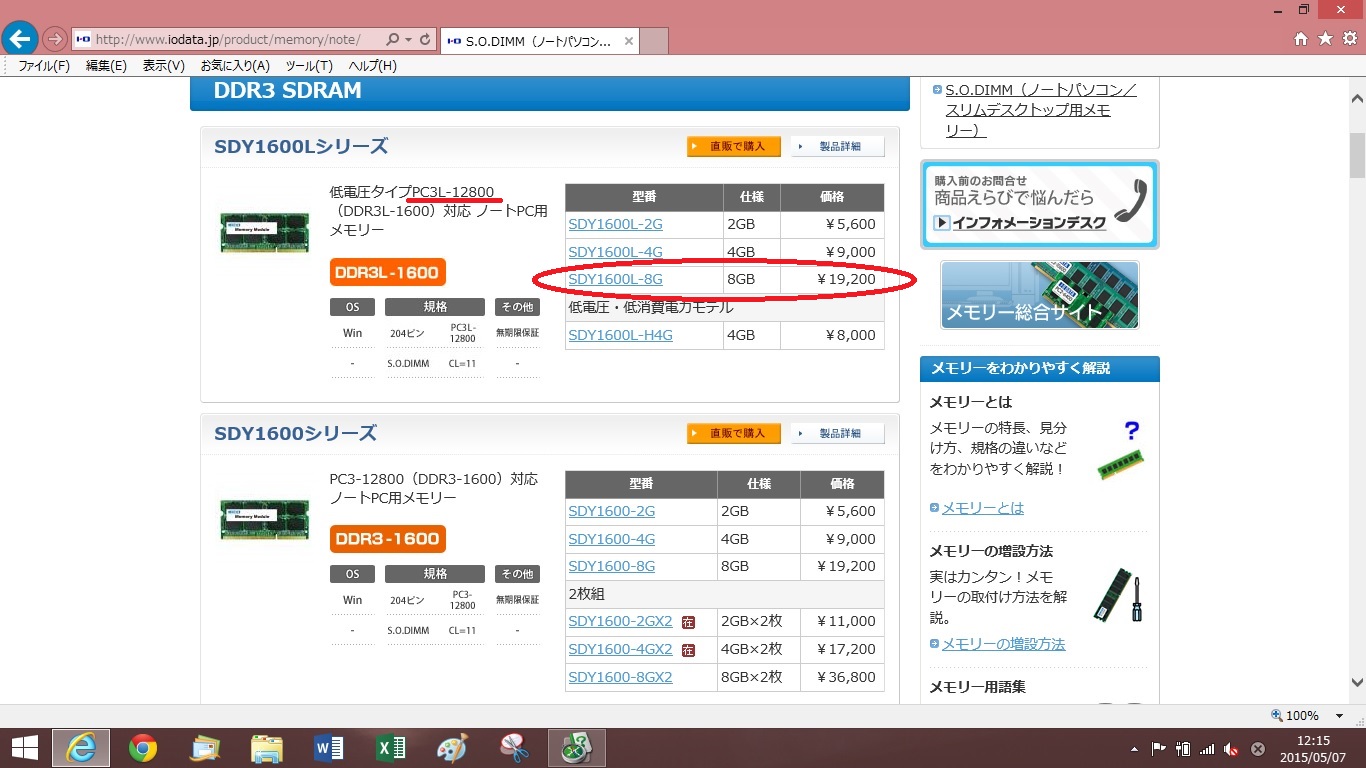The width and height of the screenshot is (1366, 768).
Task: Open Excel from the taskbar
Action: tap(390, 748)
